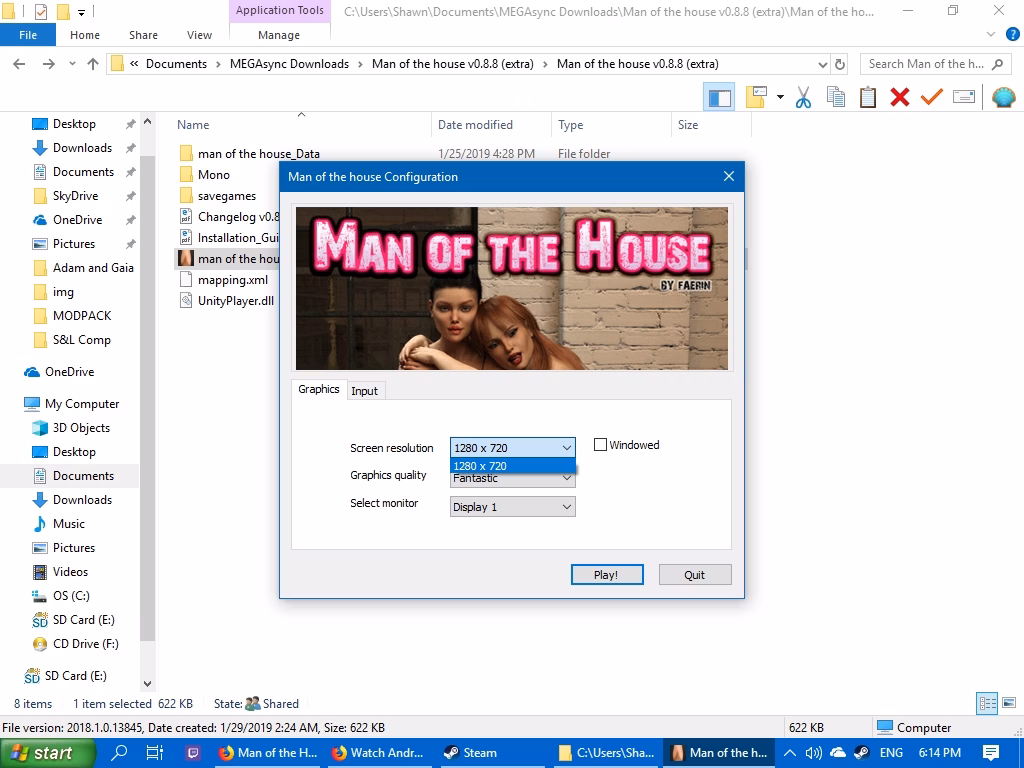1024x768 pixels.
Task: Open the View ribbon tab
Action: coord(200,35)
